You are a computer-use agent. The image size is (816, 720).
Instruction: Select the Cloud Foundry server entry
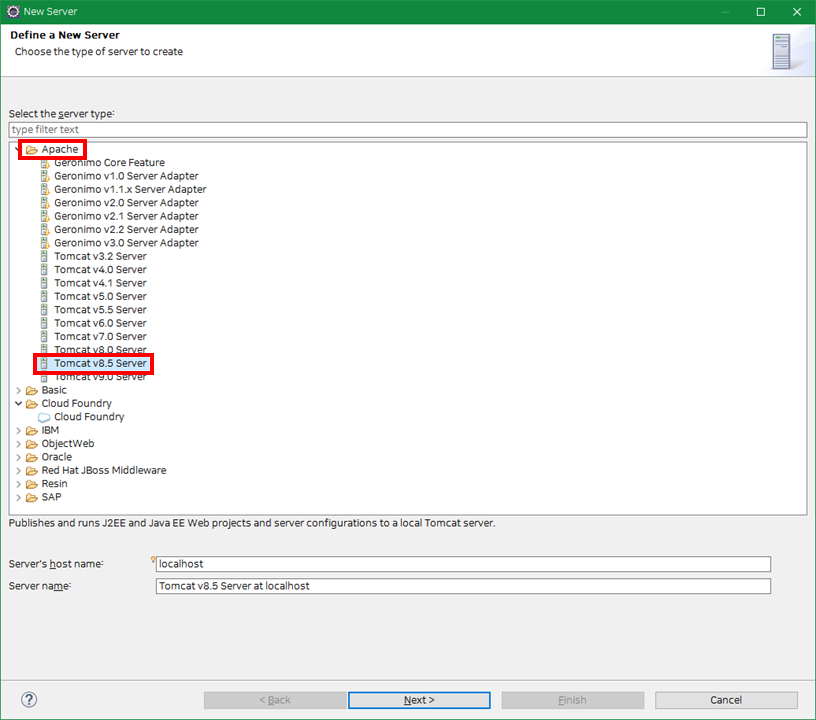tap(89, 417)
